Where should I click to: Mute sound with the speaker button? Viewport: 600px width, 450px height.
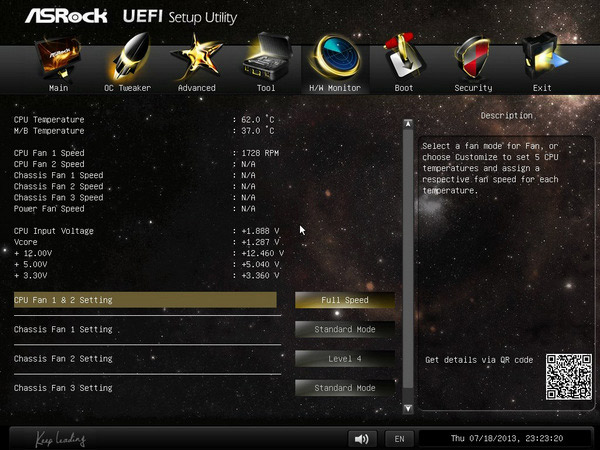coord(362,438)
